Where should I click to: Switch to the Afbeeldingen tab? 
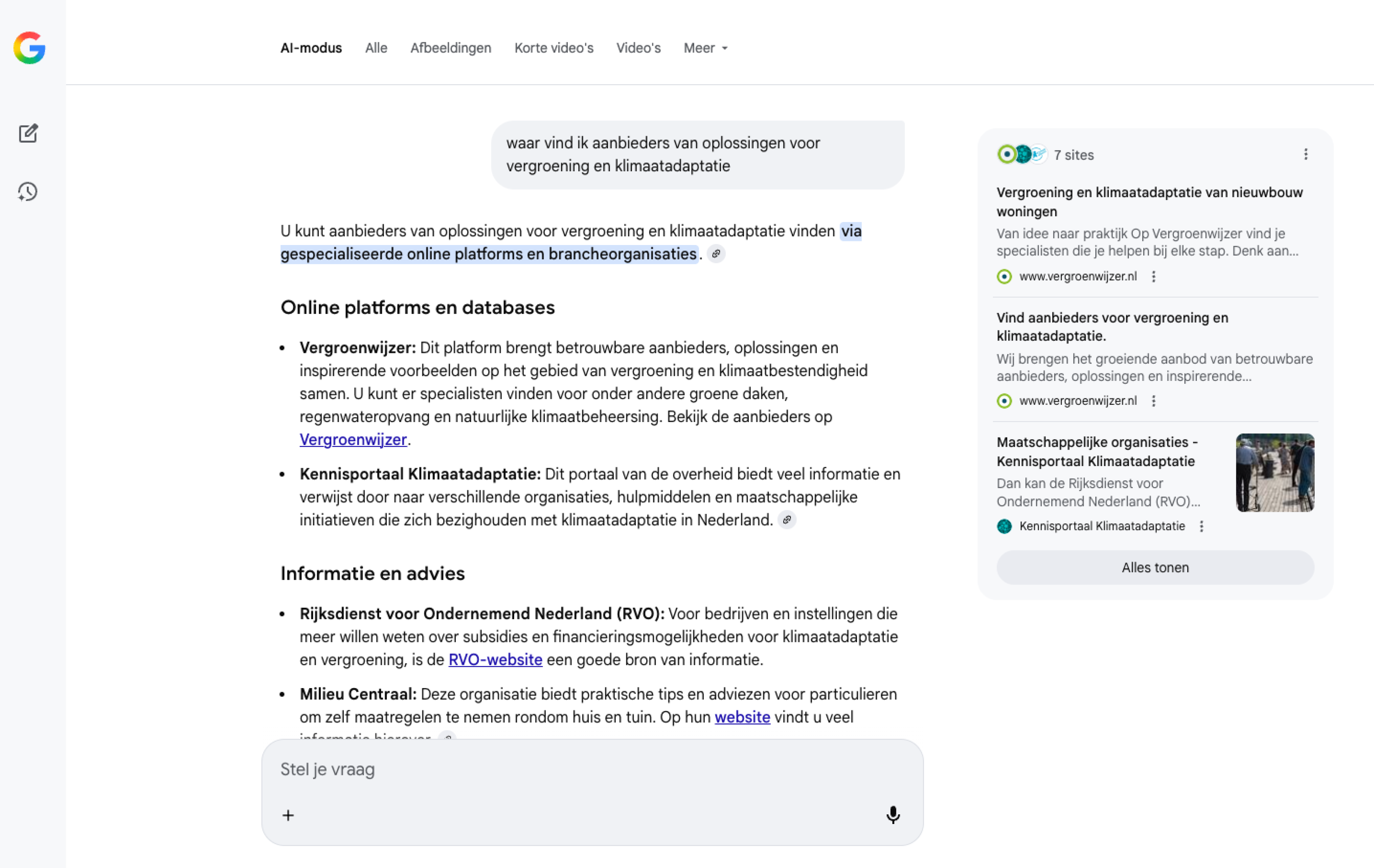(x=451, y=48)
